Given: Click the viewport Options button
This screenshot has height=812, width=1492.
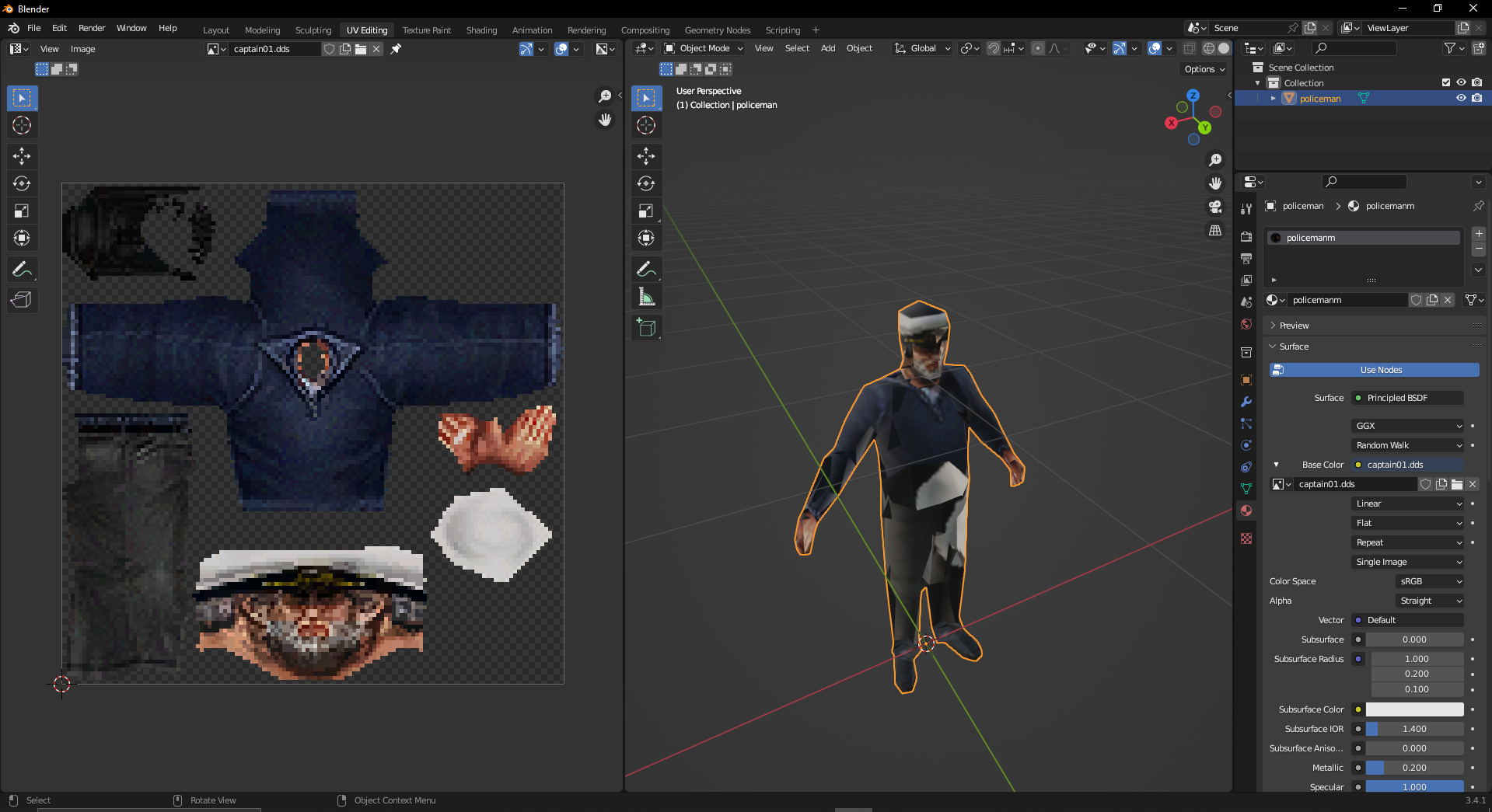Looking at the screenshot, I should (x=1204, y=69).
